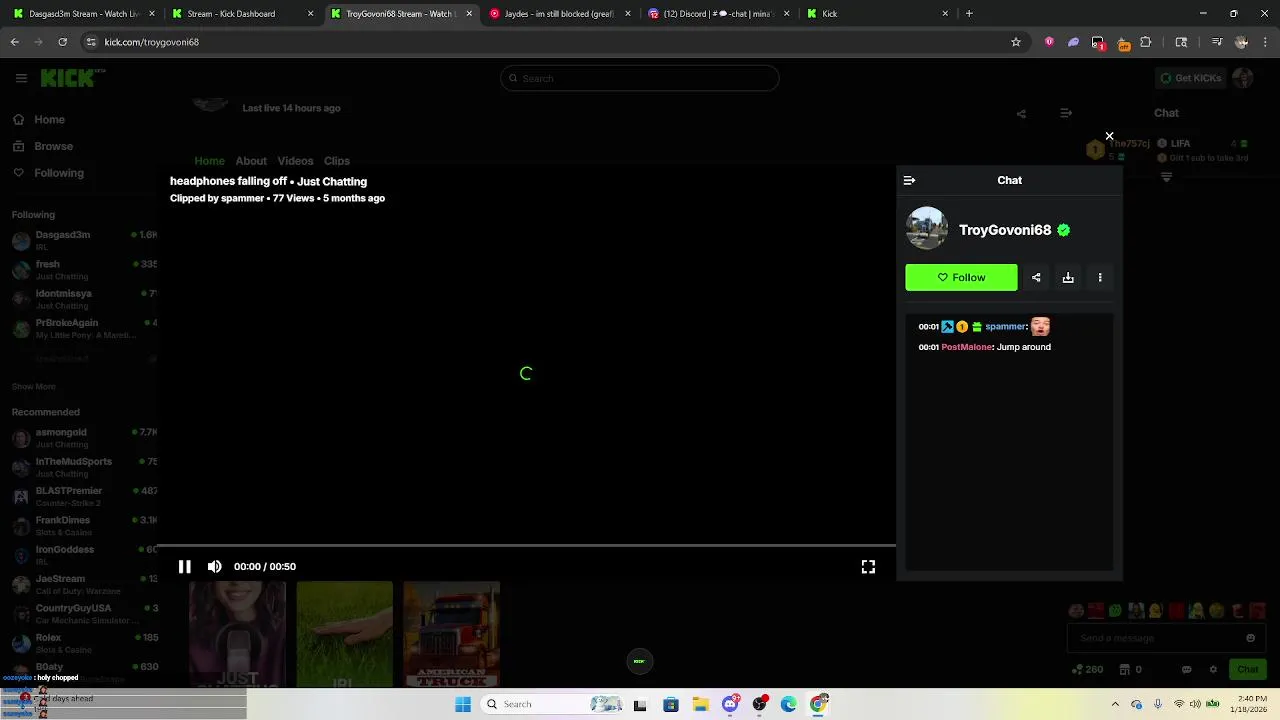Close the clip overlay with X
The height and width of the screenshot is (720, 1280).
click(x=1109, y=136)
